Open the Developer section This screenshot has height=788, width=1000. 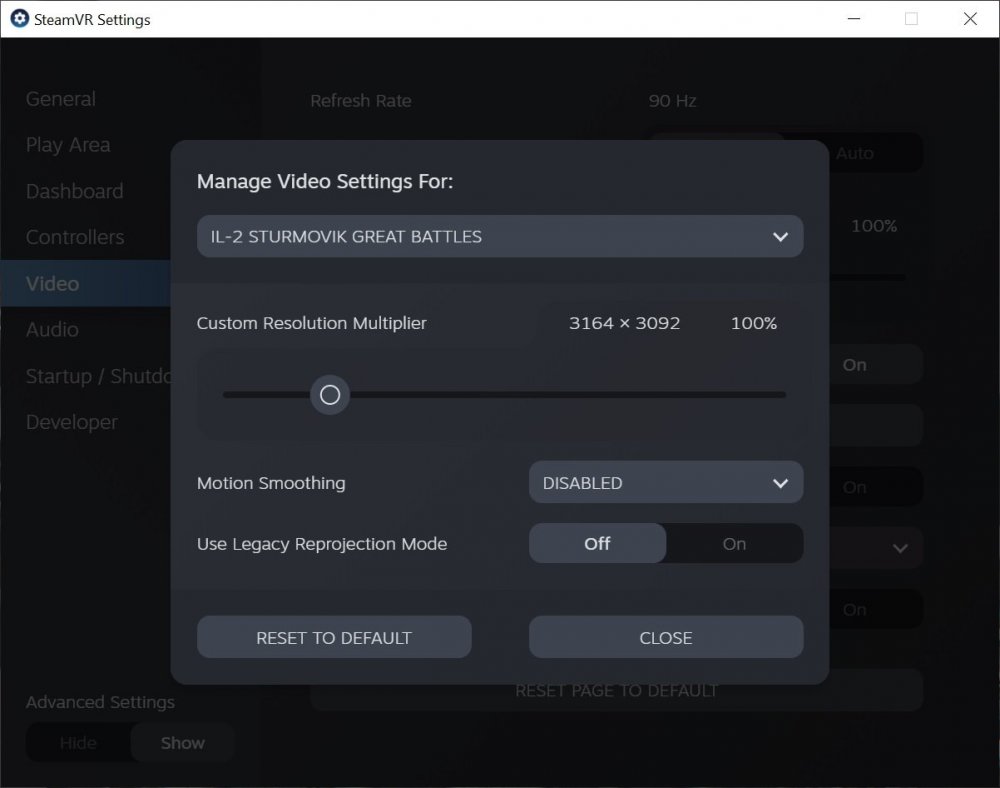coord(71,421)
